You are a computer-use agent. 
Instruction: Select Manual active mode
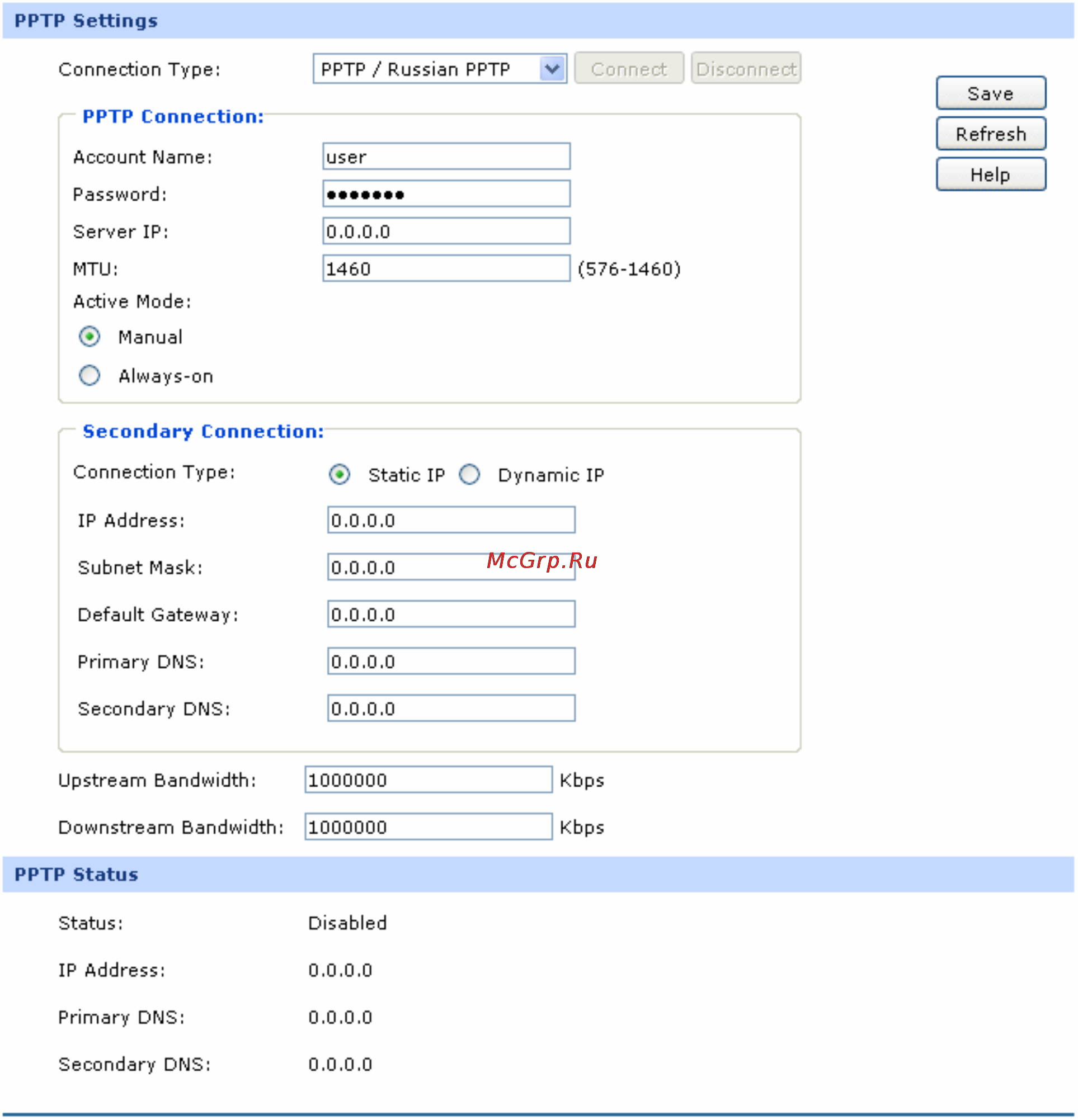(89, 337)
